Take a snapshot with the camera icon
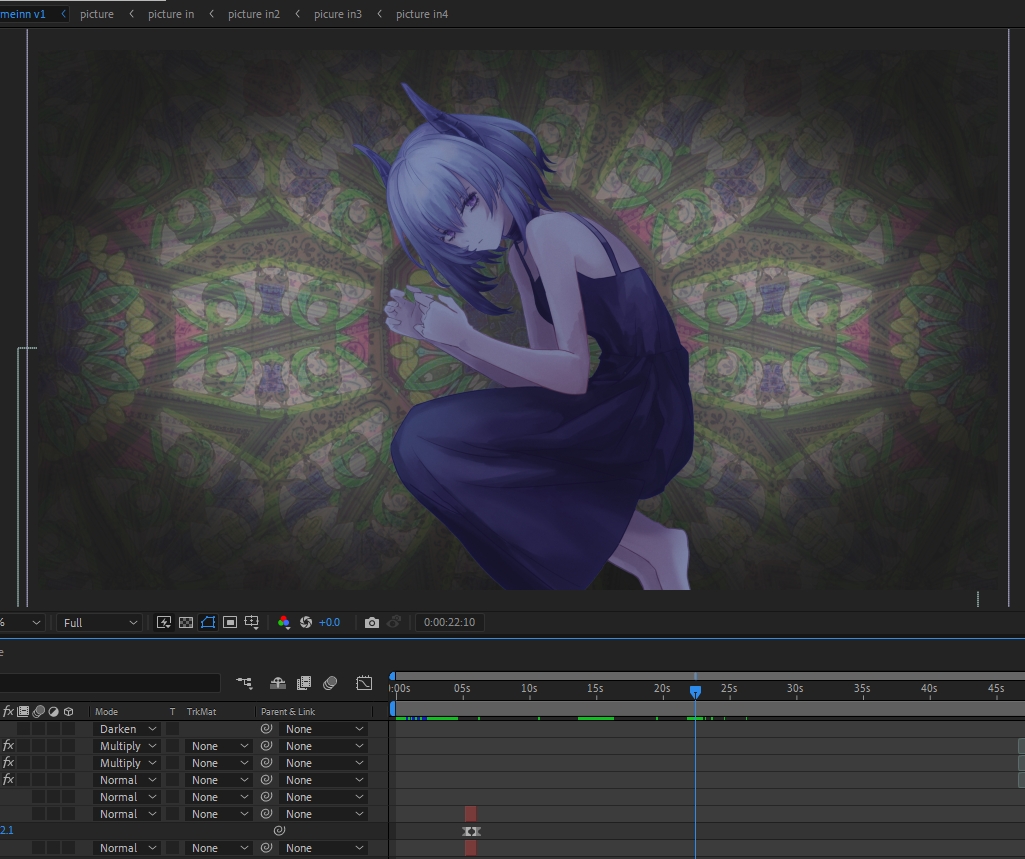 click(x=372, y=622)
